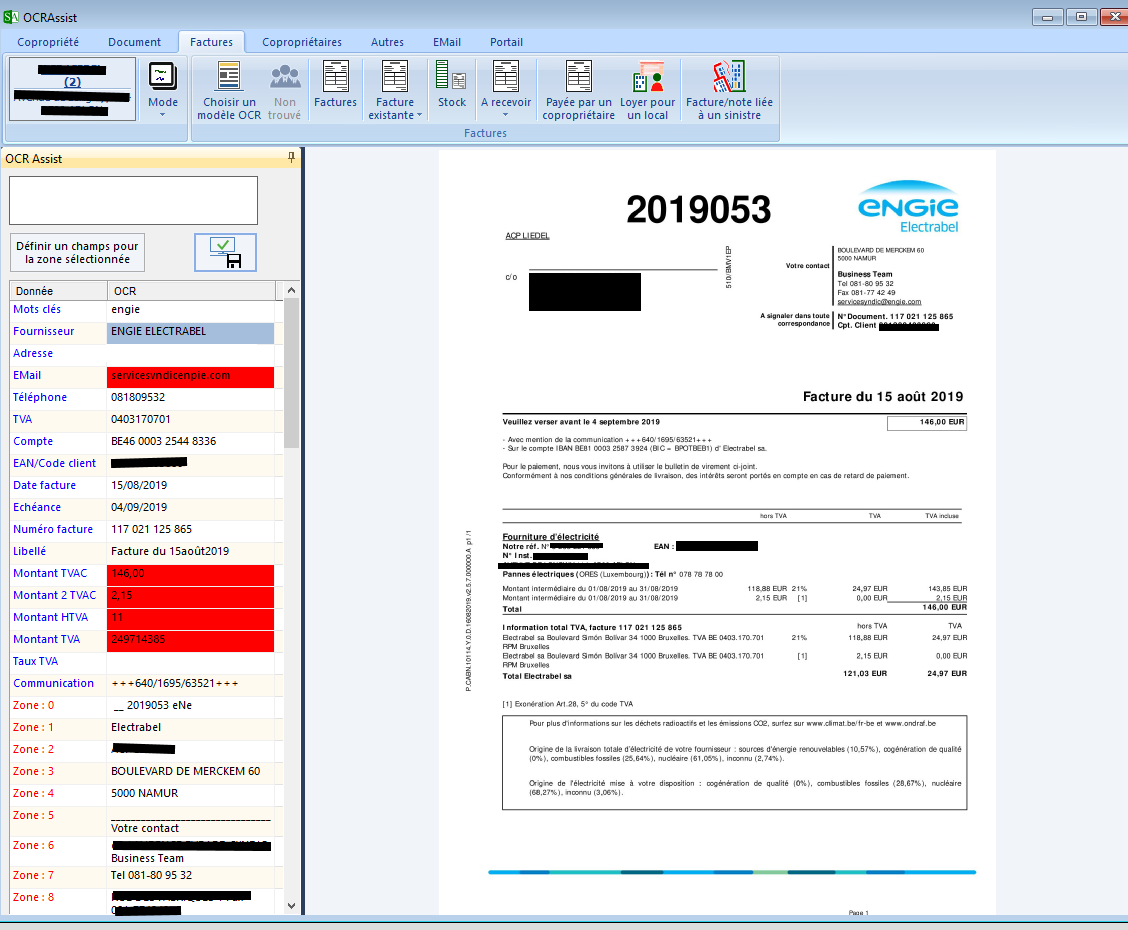Click the ACP LIEDEL text on the invoice
1128x930 pixels.
point(527,236)
